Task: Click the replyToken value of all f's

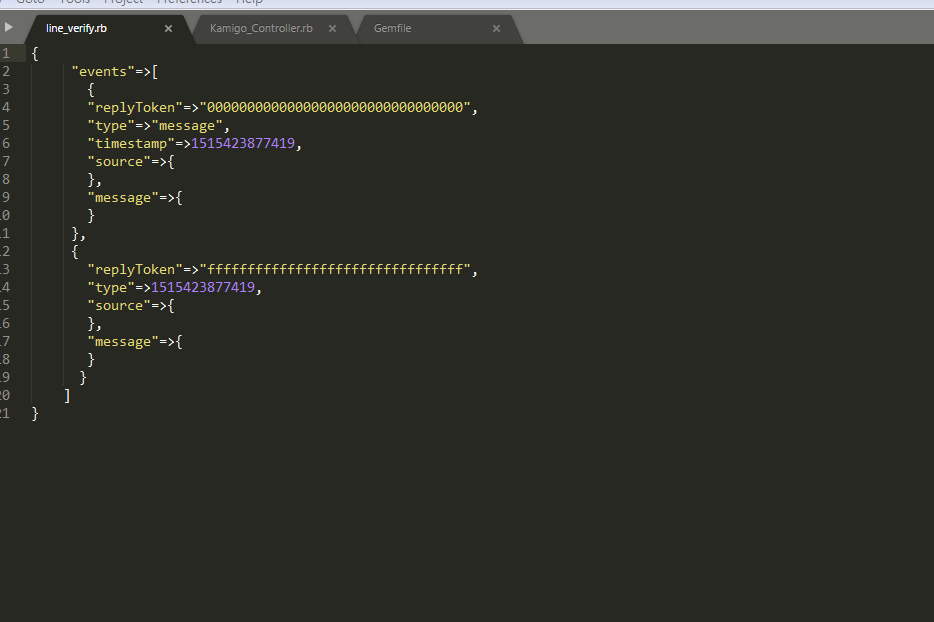Action: 335,269
